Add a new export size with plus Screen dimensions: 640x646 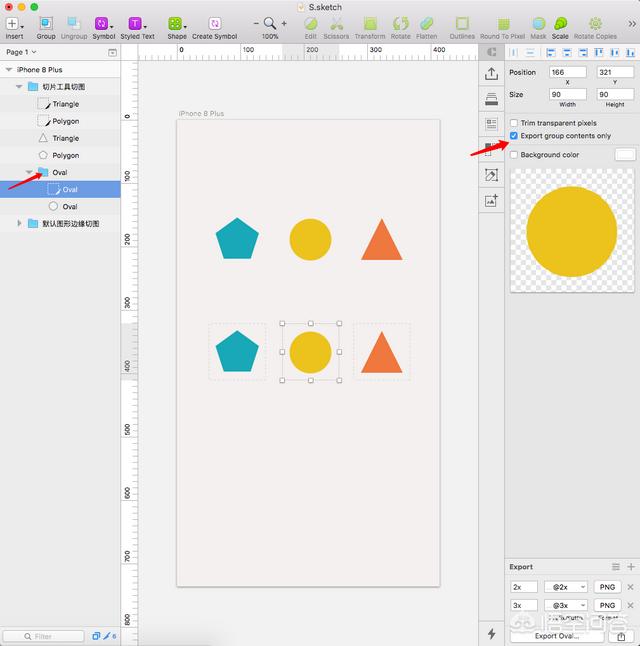click(x=630, y=567)
